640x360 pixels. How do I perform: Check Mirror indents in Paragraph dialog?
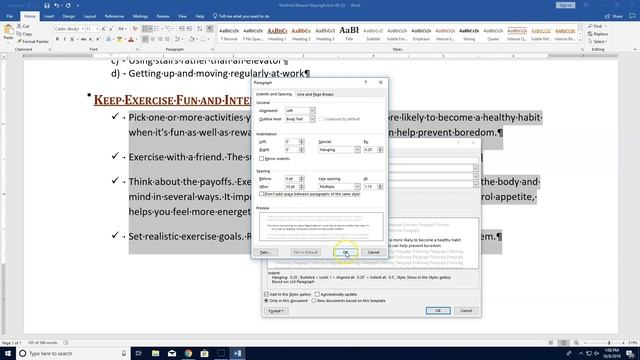(262, 158)
